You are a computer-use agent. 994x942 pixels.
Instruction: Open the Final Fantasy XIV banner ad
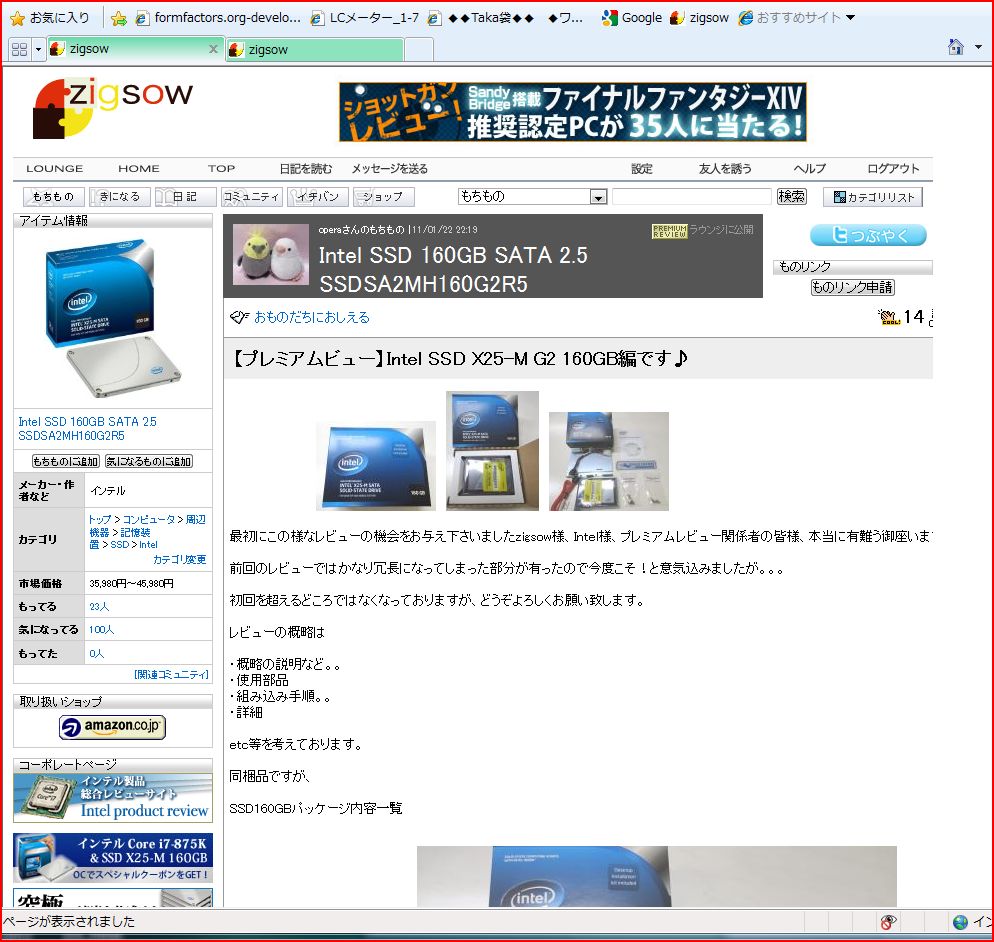(572, 112)
